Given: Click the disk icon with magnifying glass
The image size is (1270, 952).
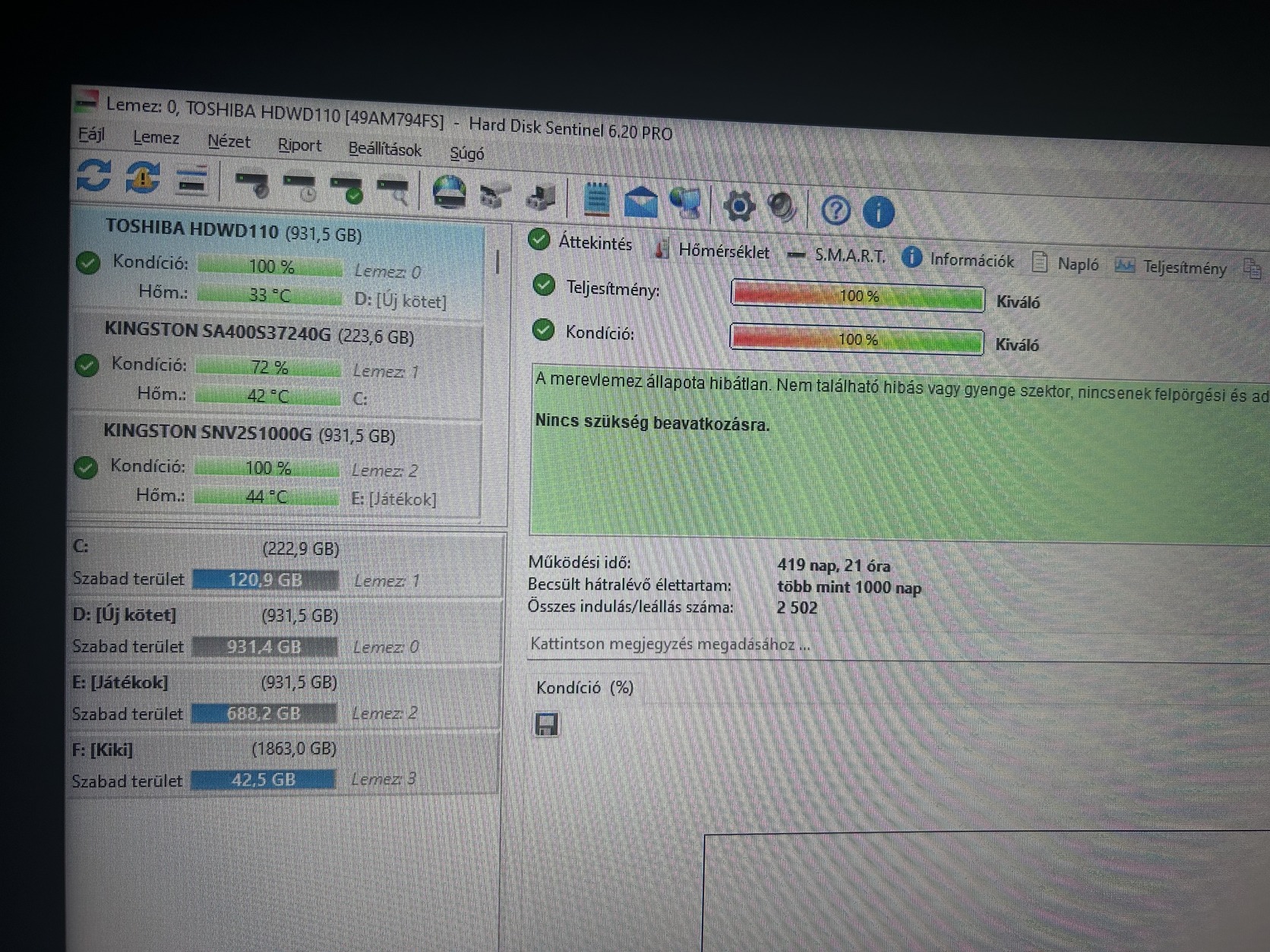Looking at the screenshot, I should pyautogui.click(x=394, y=192).
